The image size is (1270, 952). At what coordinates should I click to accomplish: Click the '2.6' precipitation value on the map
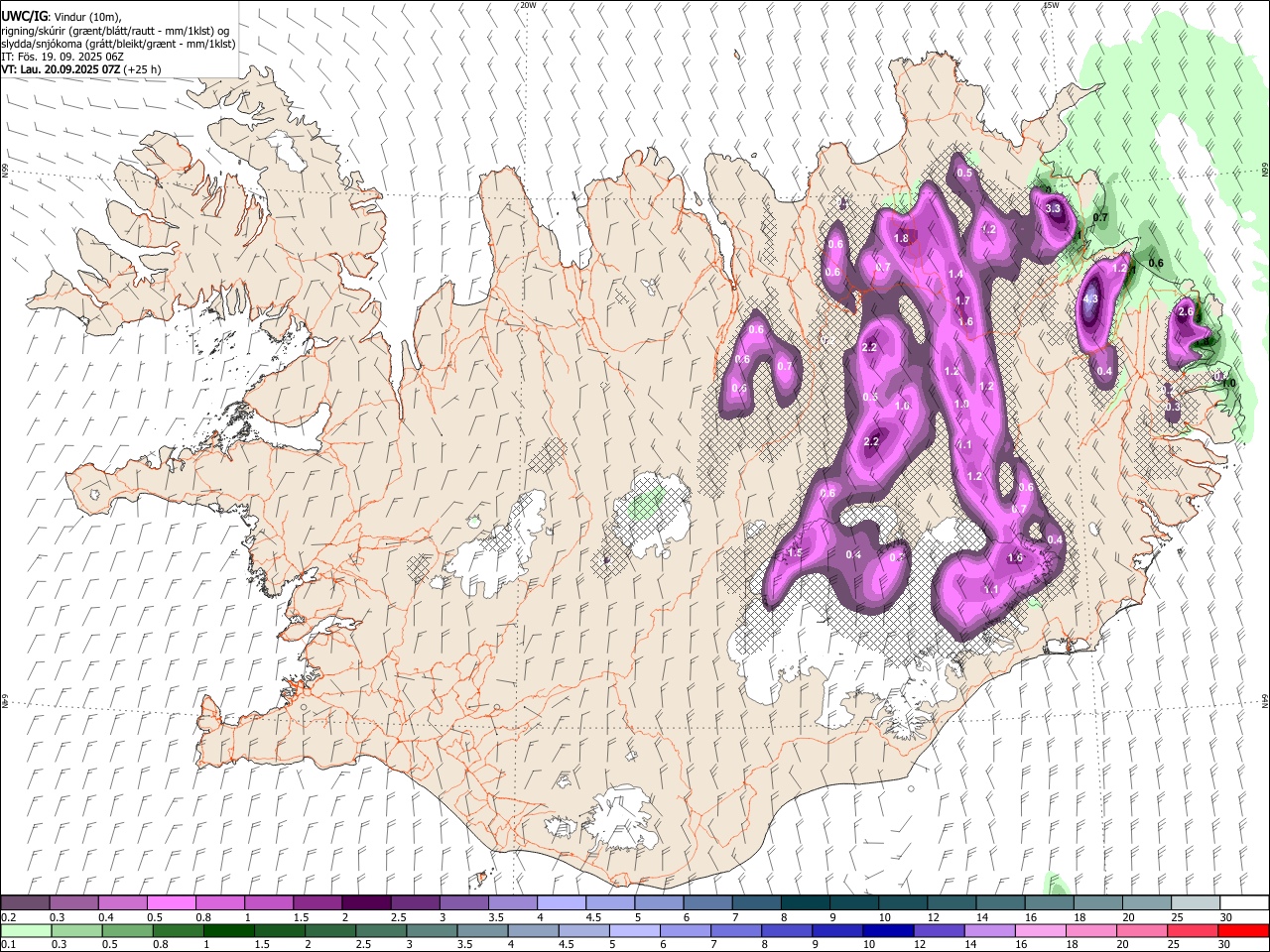click(1185, 311)
